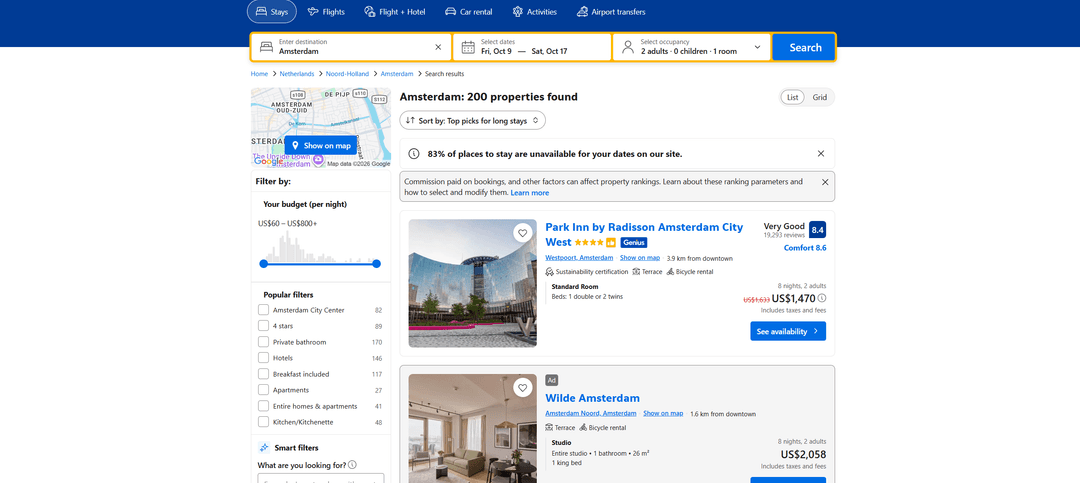Click the Smart filters text box
The height and width of the screenshot is (483, 1080).
tap(321, 478)
